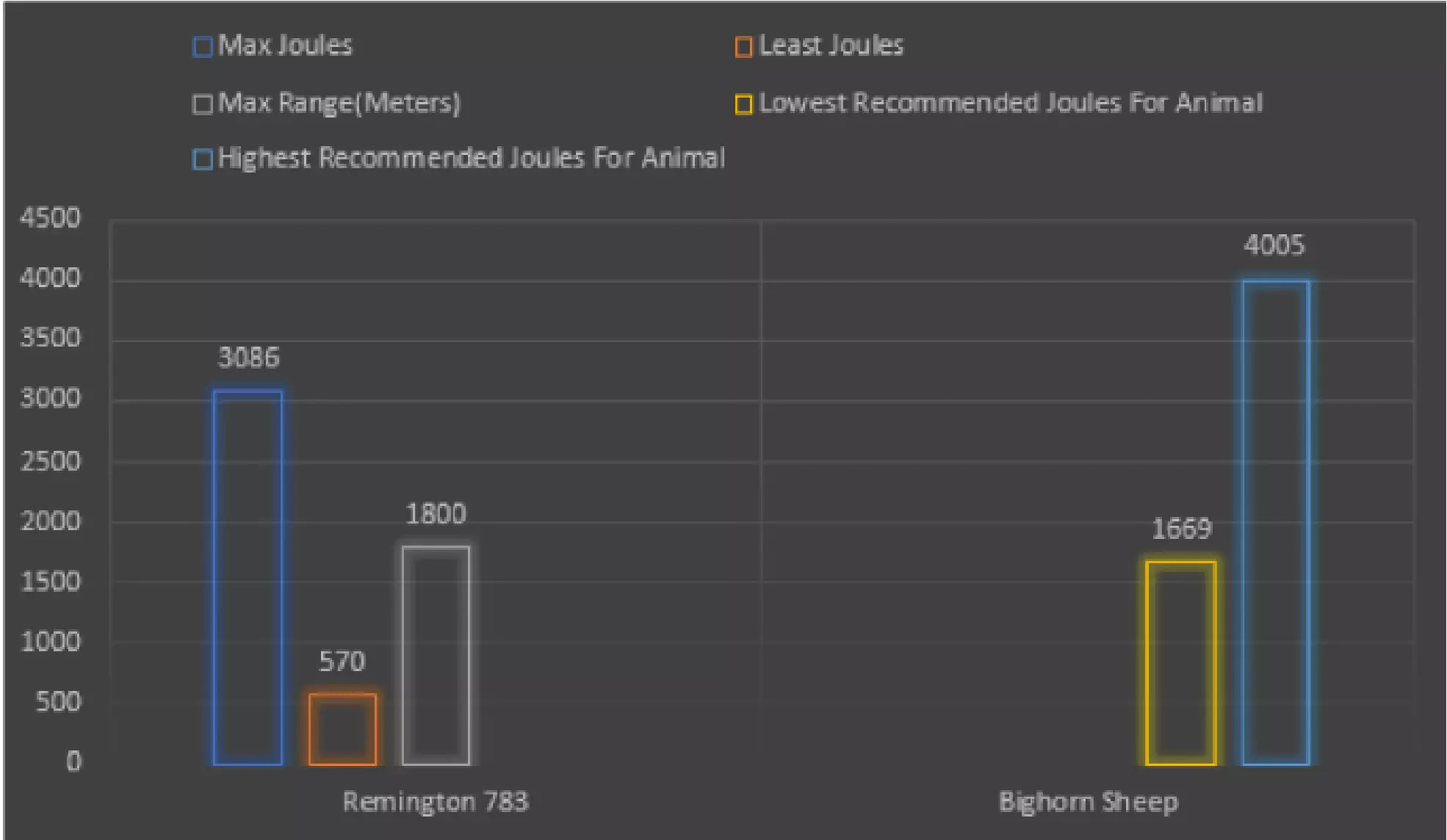Click the Lowest Recommended Joules For Animal label
The height and width of the screenshot is (840, 1447).
pos(1011,103)
